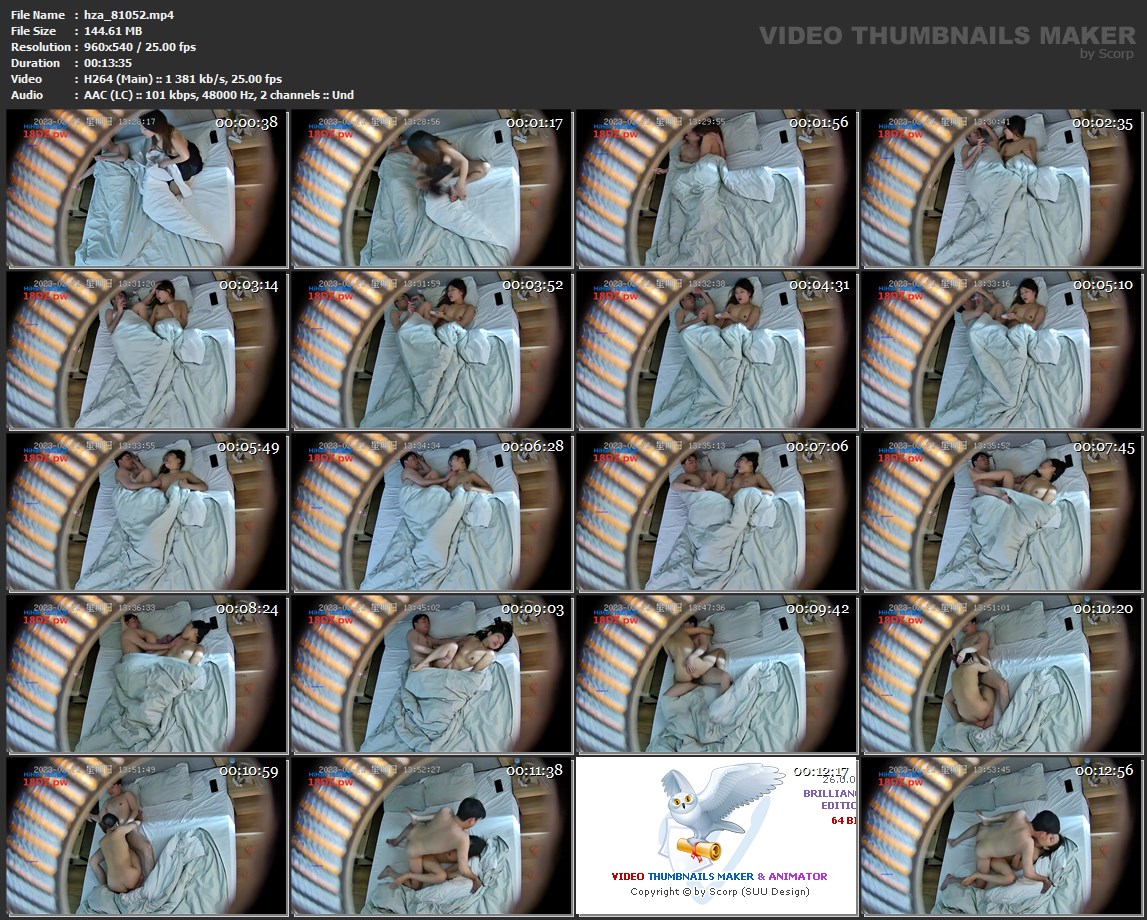Click the 'VIDEO THUMBNAILS MAKER & ANIMATOR' banner text
Viewport: 1147px width, 920px height.
719,876
